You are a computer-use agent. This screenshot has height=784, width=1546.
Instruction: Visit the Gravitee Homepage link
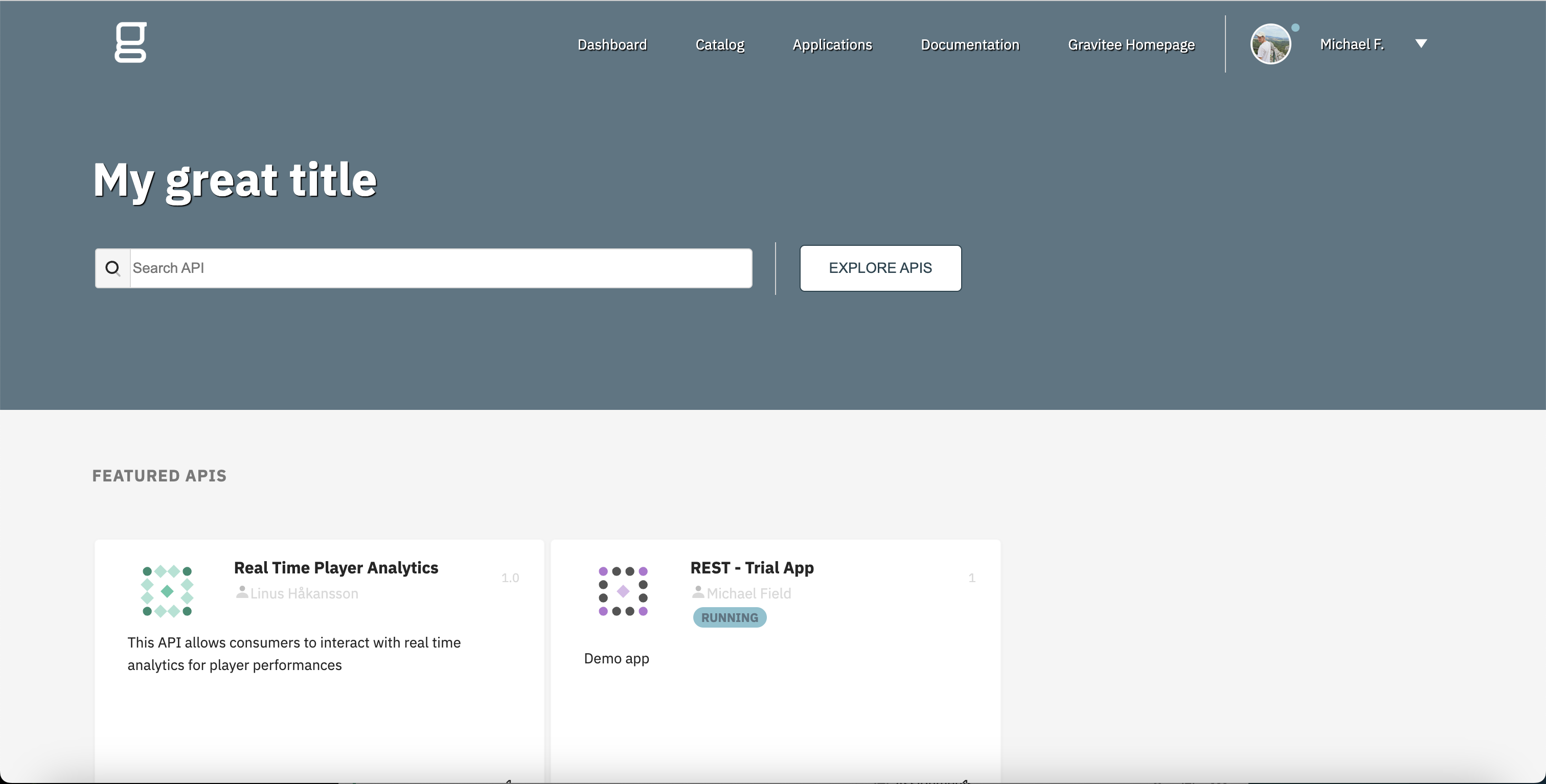pyautogui.click(x=1131, y=45)
